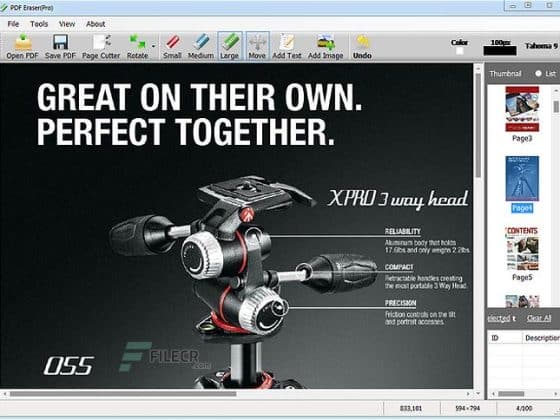
Task: Click the Rotate page icon
Action: tap(138, 46)
